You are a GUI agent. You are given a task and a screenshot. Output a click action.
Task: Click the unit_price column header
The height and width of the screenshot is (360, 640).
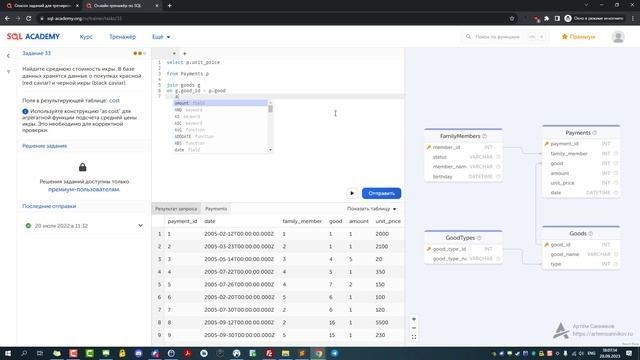[x=388, y=221]
